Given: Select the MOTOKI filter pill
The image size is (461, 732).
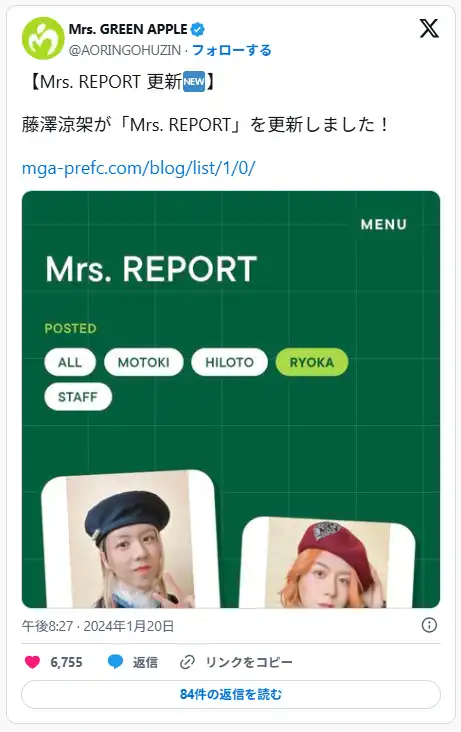Looking at the screenshot, I should pos(143,362).
